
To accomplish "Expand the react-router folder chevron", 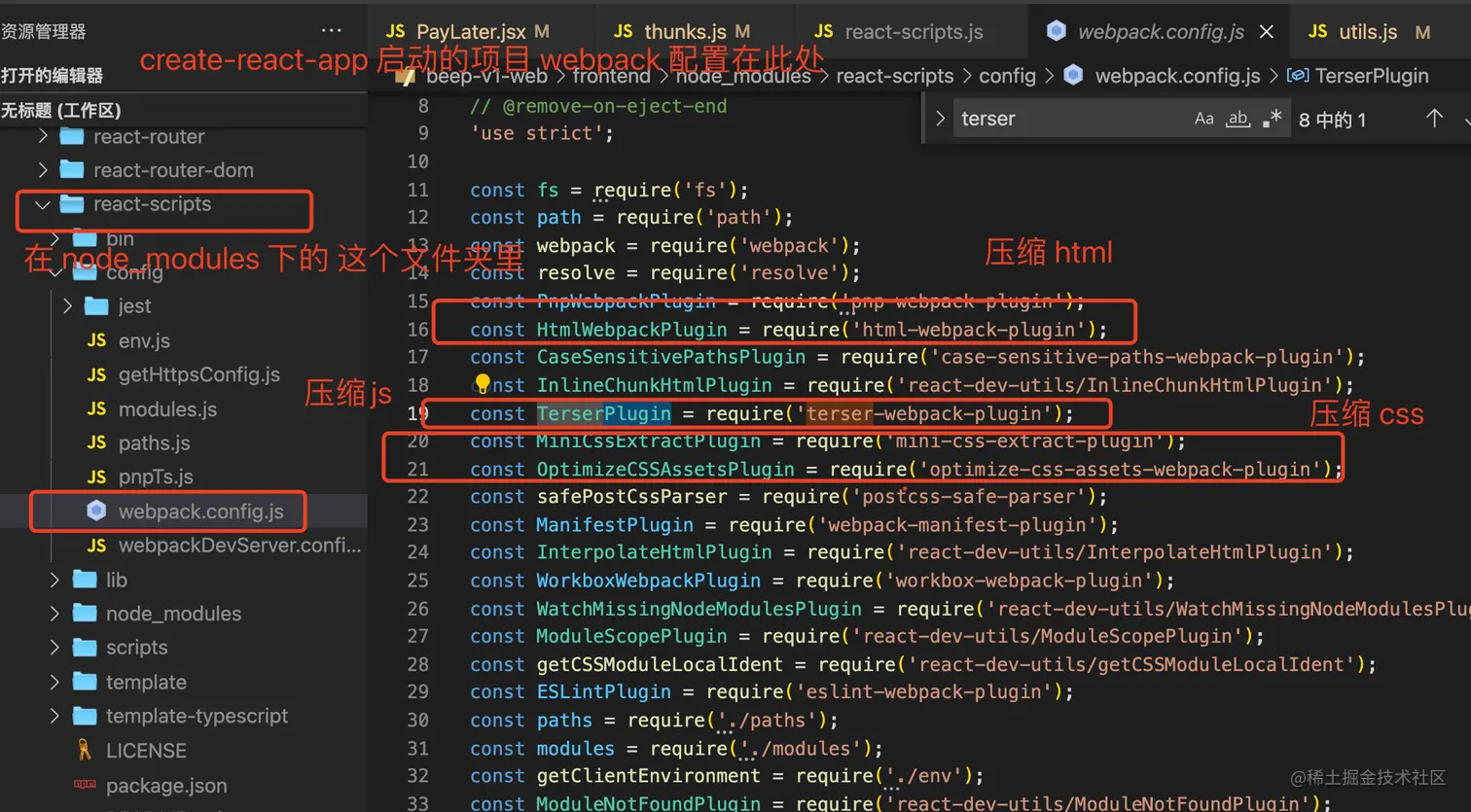I will click(43, 136).
